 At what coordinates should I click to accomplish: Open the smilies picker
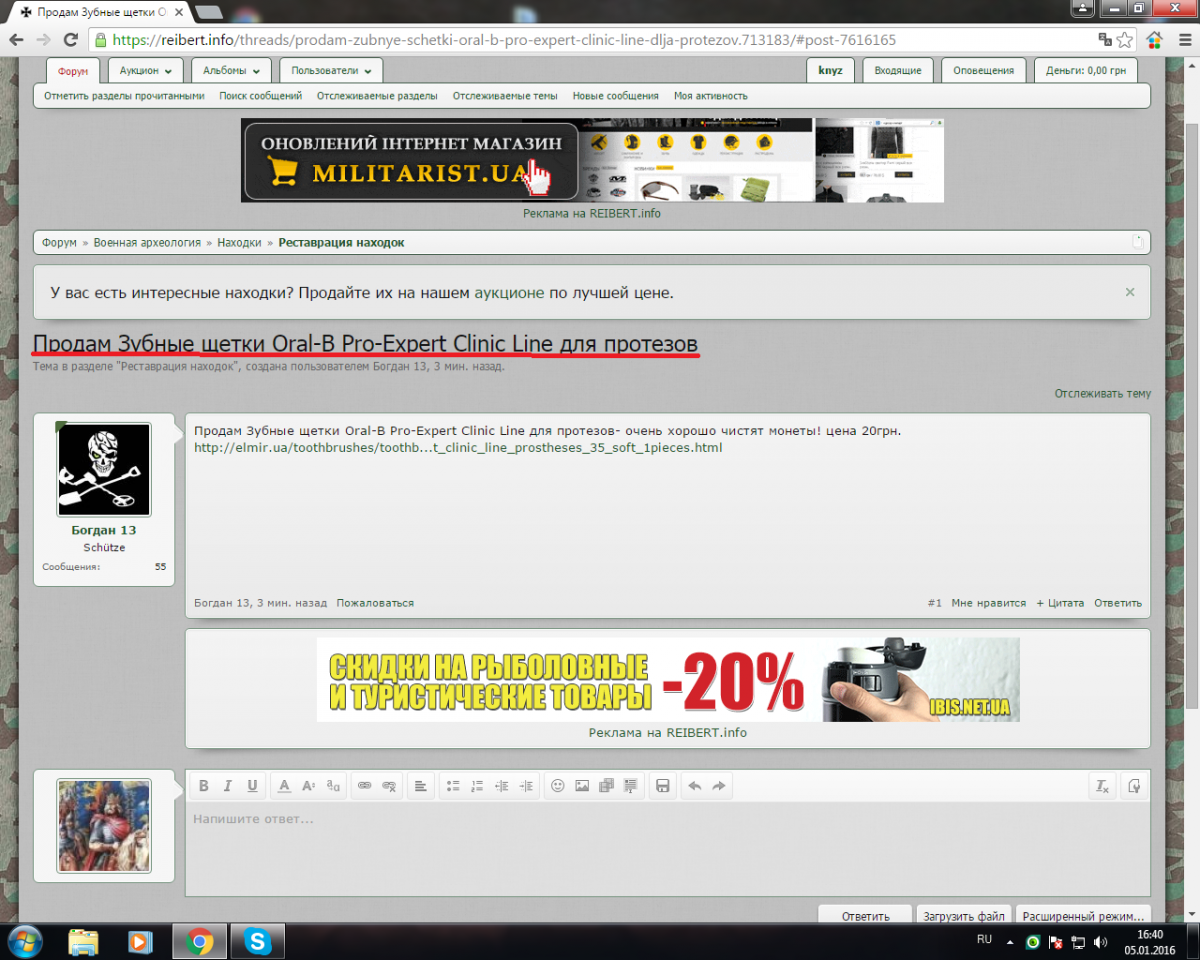coord(558,786)
